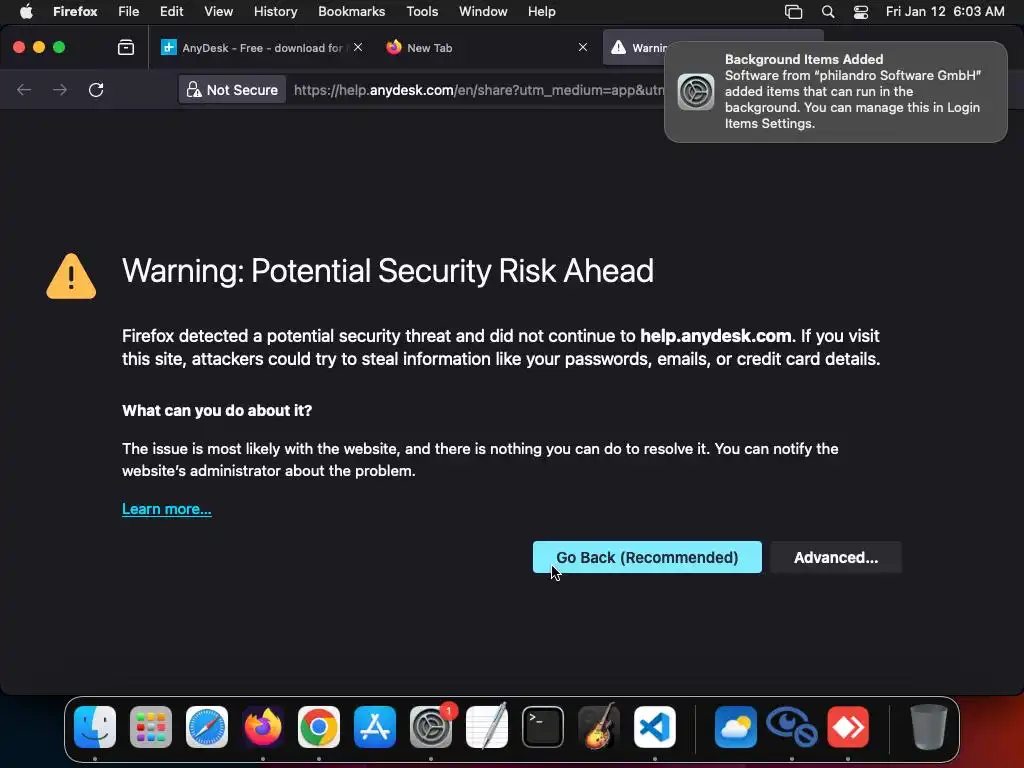Image resolution: width=1024 pixels, height=768 pixels.
Task: Open the Firefox app menu
Action: (75, 11)
